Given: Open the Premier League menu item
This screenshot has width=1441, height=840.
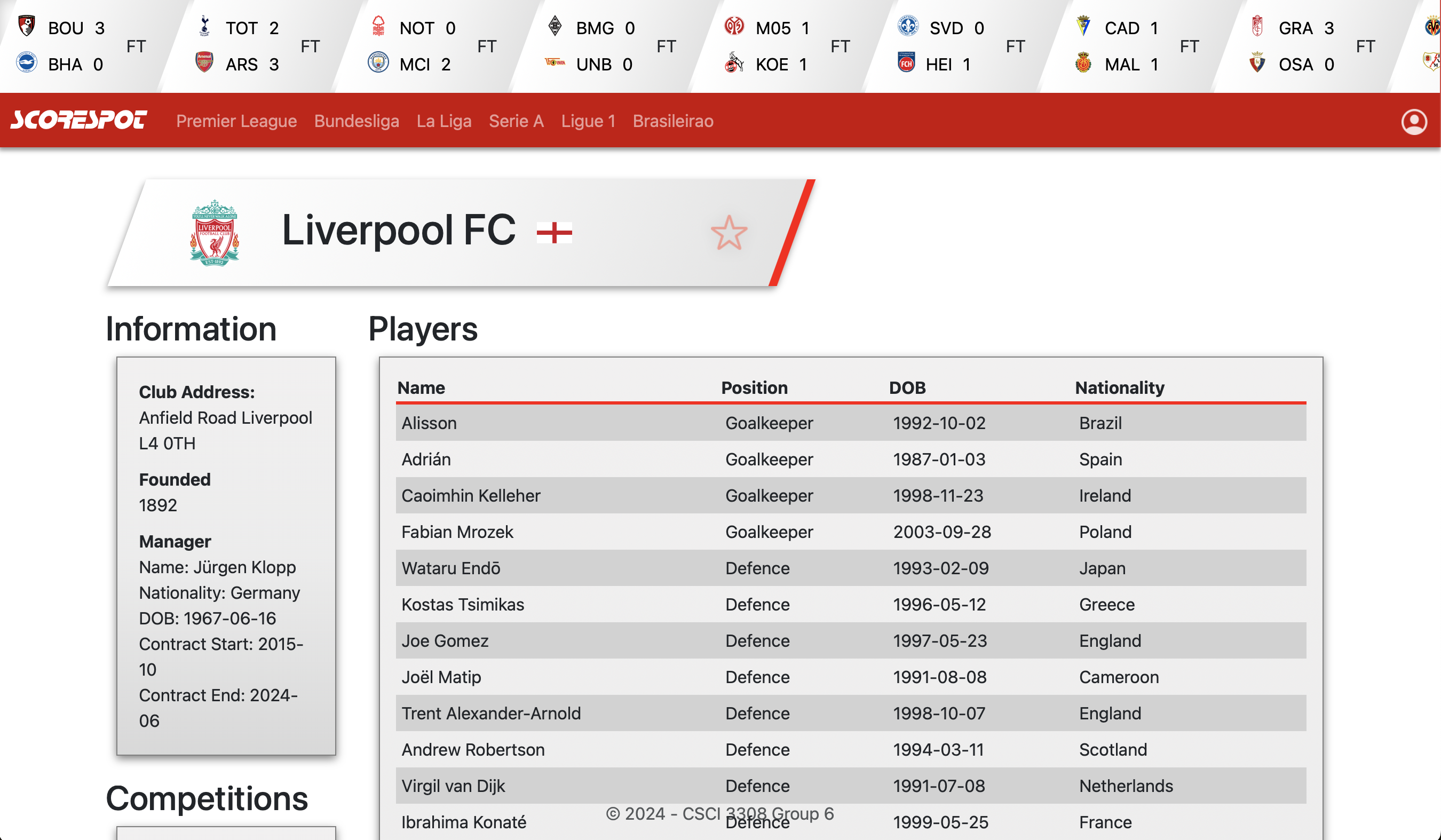Looking at the screenshot, I should point(236,121).
